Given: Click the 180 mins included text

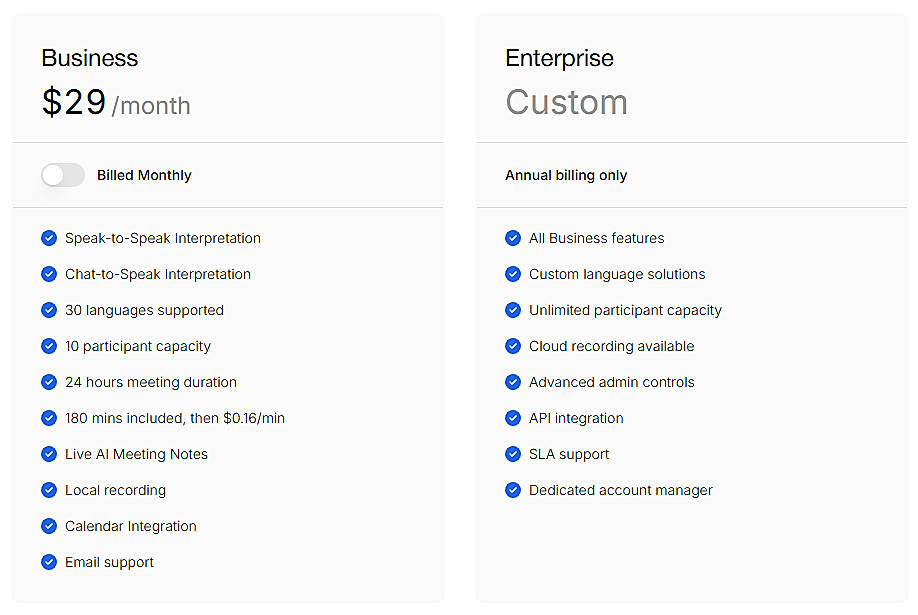Looking at the screenshot, I should (x=175, y=418).
